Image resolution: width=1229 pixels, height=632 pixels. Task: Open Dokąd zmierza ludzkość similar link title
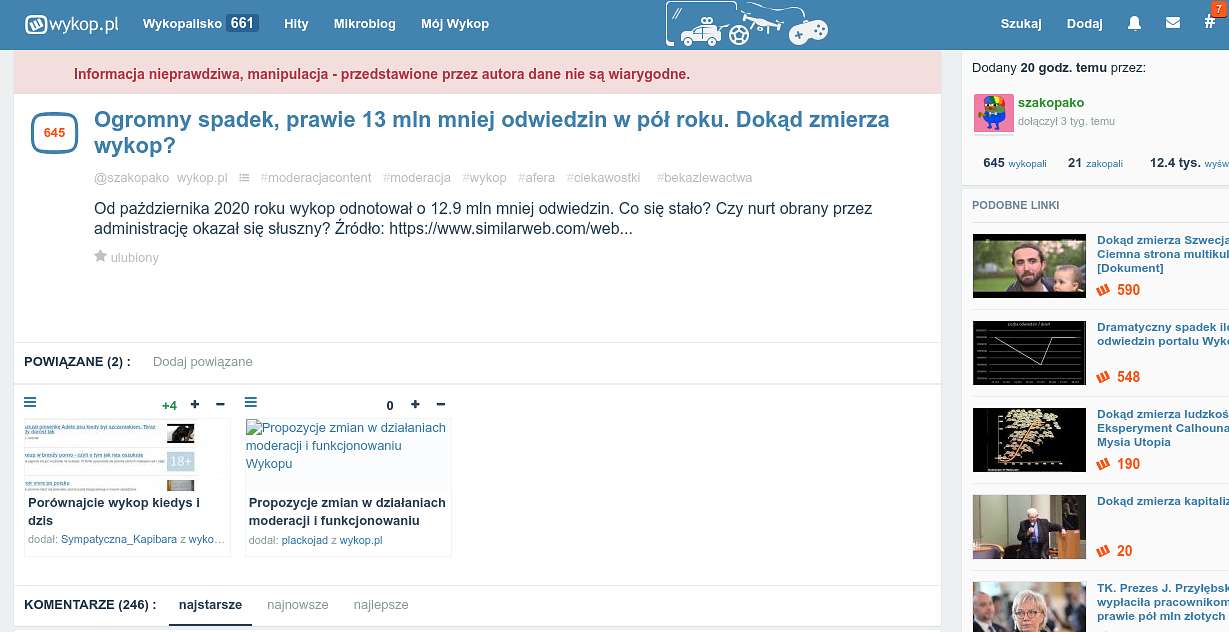(x=1163, y=428)
